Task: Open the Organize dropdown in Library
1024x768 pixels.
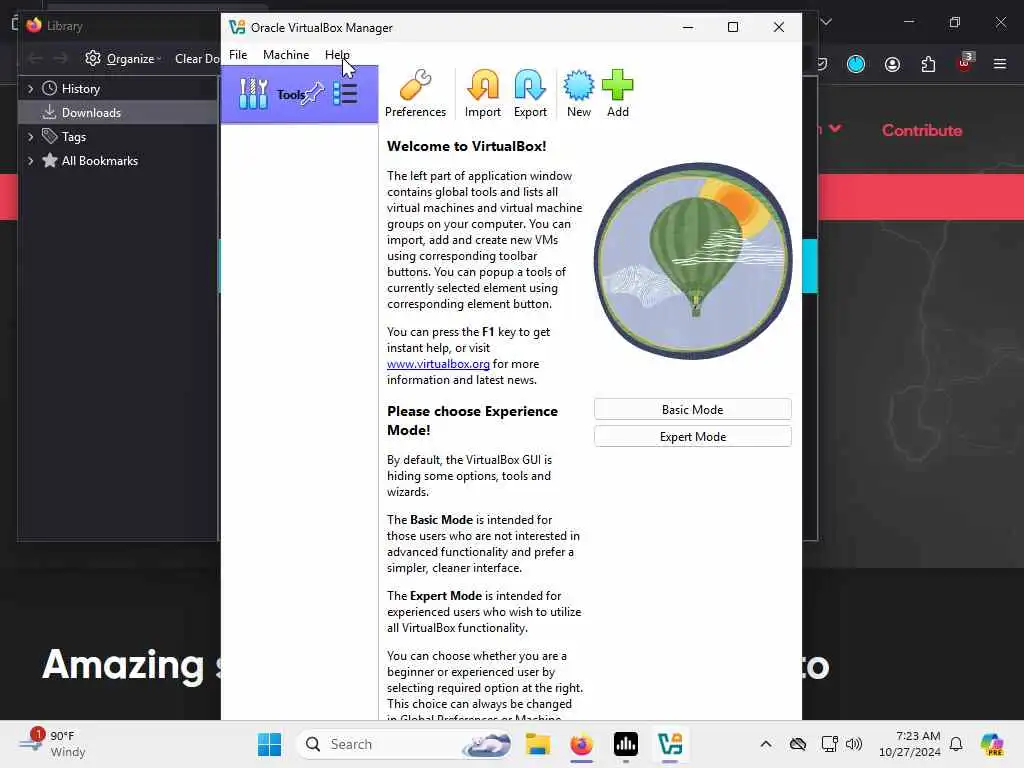Action: (123, 58)
